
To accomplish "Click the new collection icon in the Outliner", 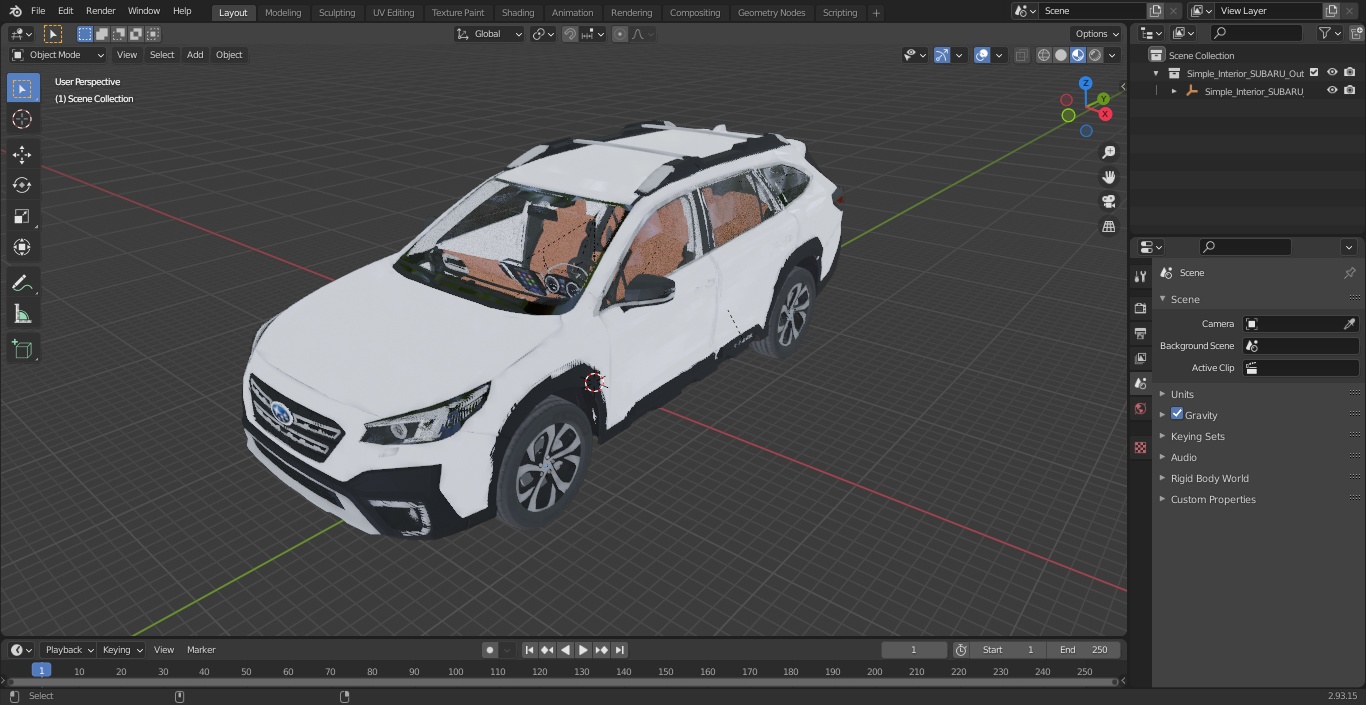I will point(1355,33).
